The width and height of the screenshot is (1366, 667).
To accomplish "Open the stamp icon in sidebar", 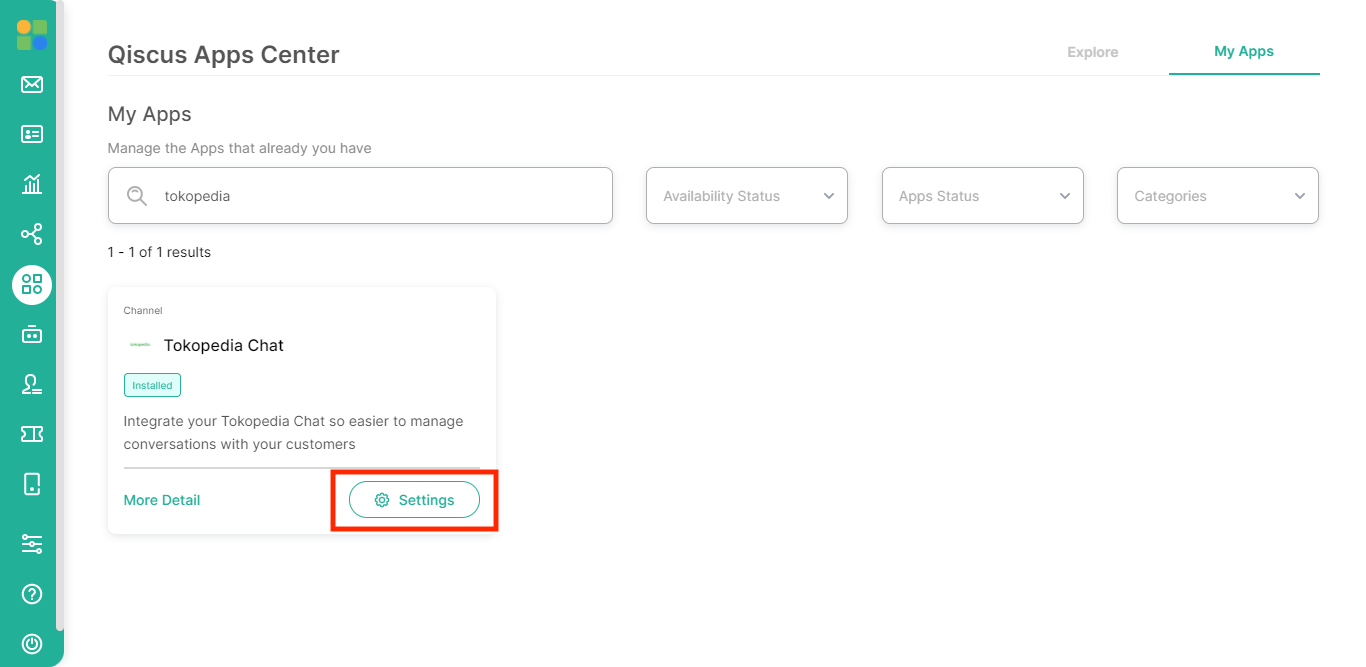I will click(32, 384).
